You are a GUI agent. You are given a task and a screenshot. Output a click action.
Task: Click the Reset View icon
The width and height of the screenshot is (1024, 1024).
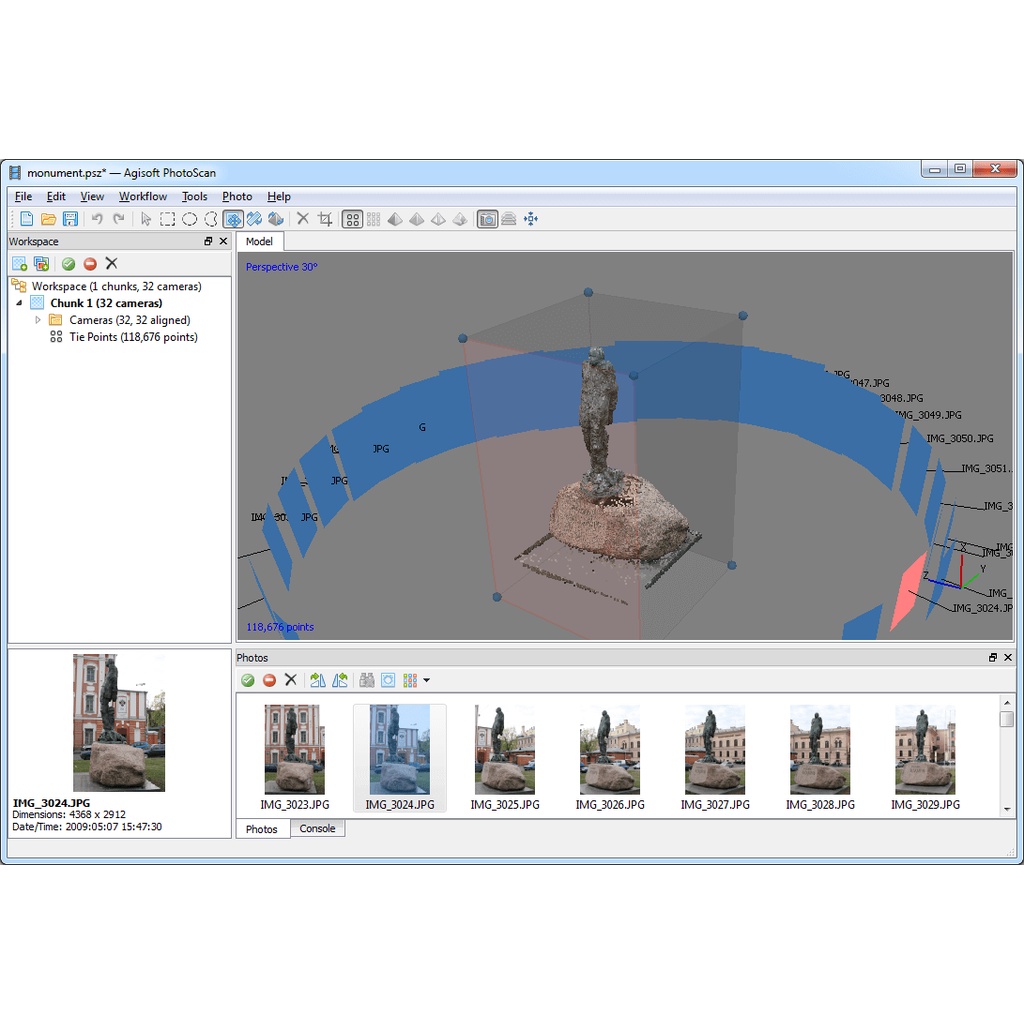[x=531, y=219]
